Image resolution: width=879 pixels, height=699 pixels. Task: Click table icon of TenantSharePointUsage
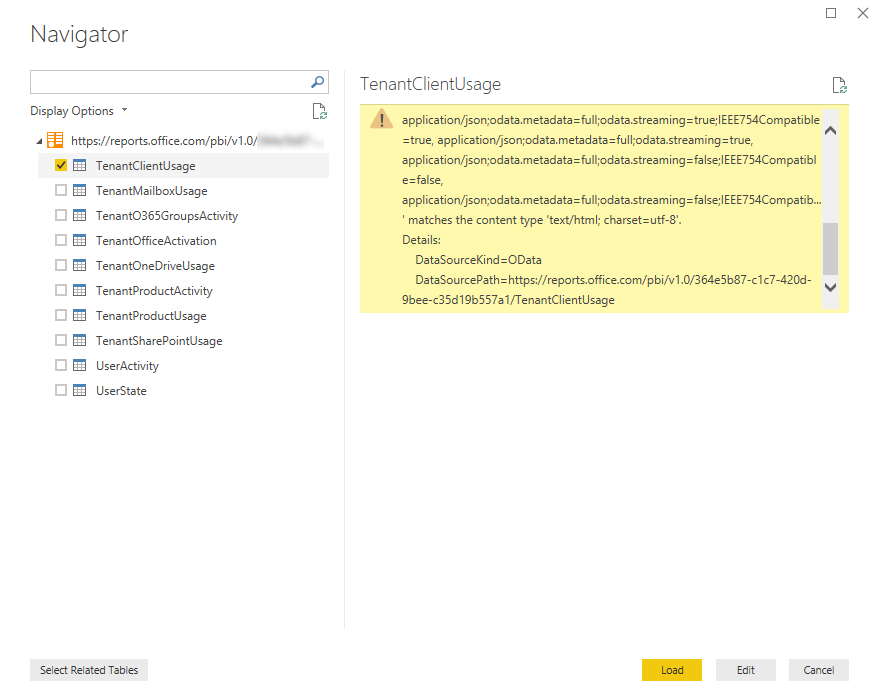pos(80,340)
